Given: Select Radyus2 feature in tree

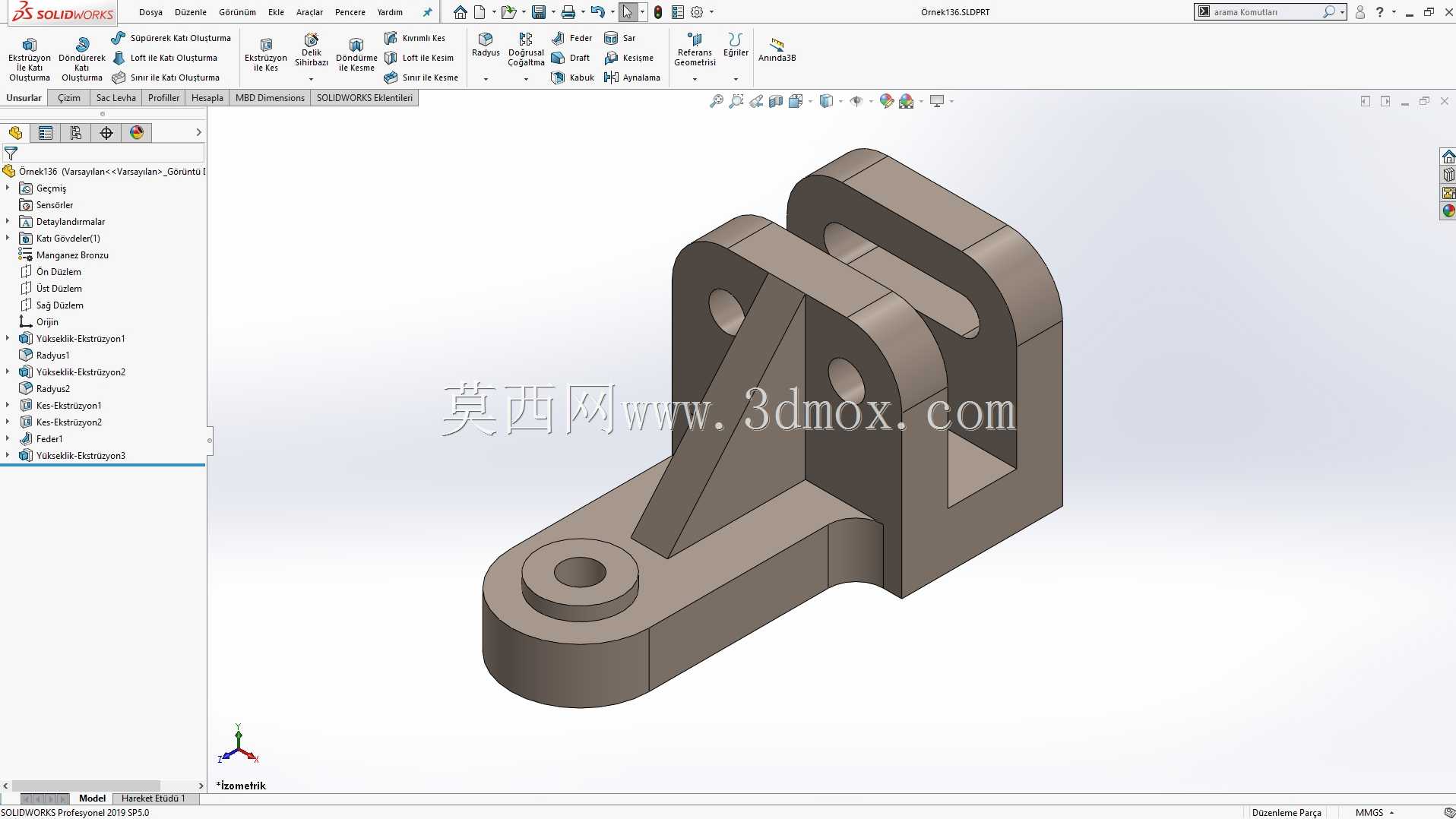Looking at the screenshot, I should click(44, 389).
